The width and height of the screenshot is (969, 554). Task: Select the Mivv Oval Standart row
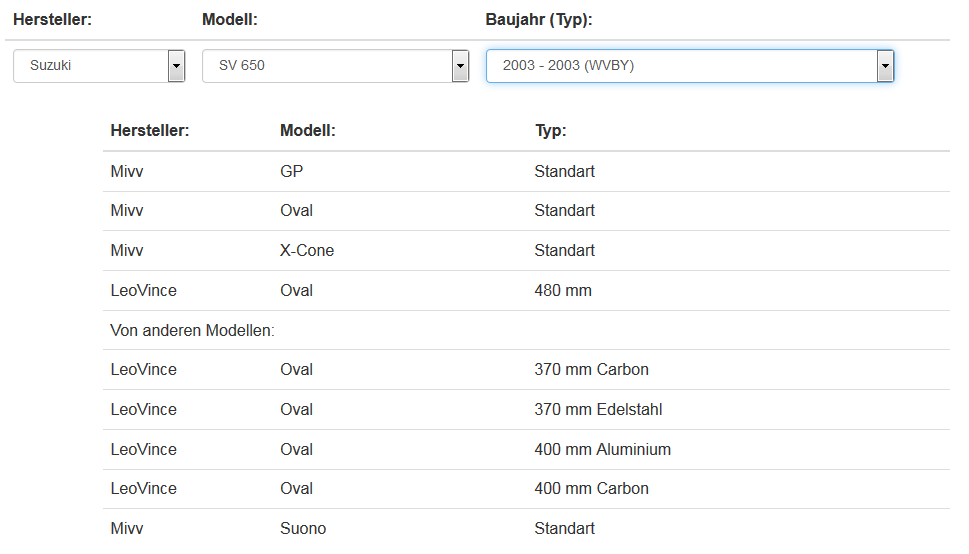click(525, 211)
